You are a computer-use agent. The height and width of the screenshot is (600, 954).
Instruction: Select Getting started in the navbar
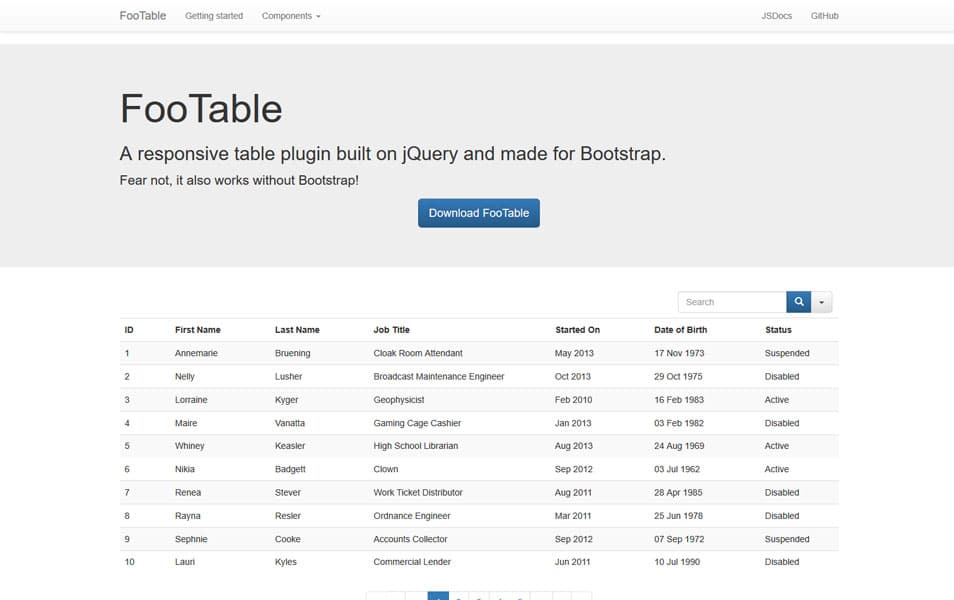[x=213, y=16]
